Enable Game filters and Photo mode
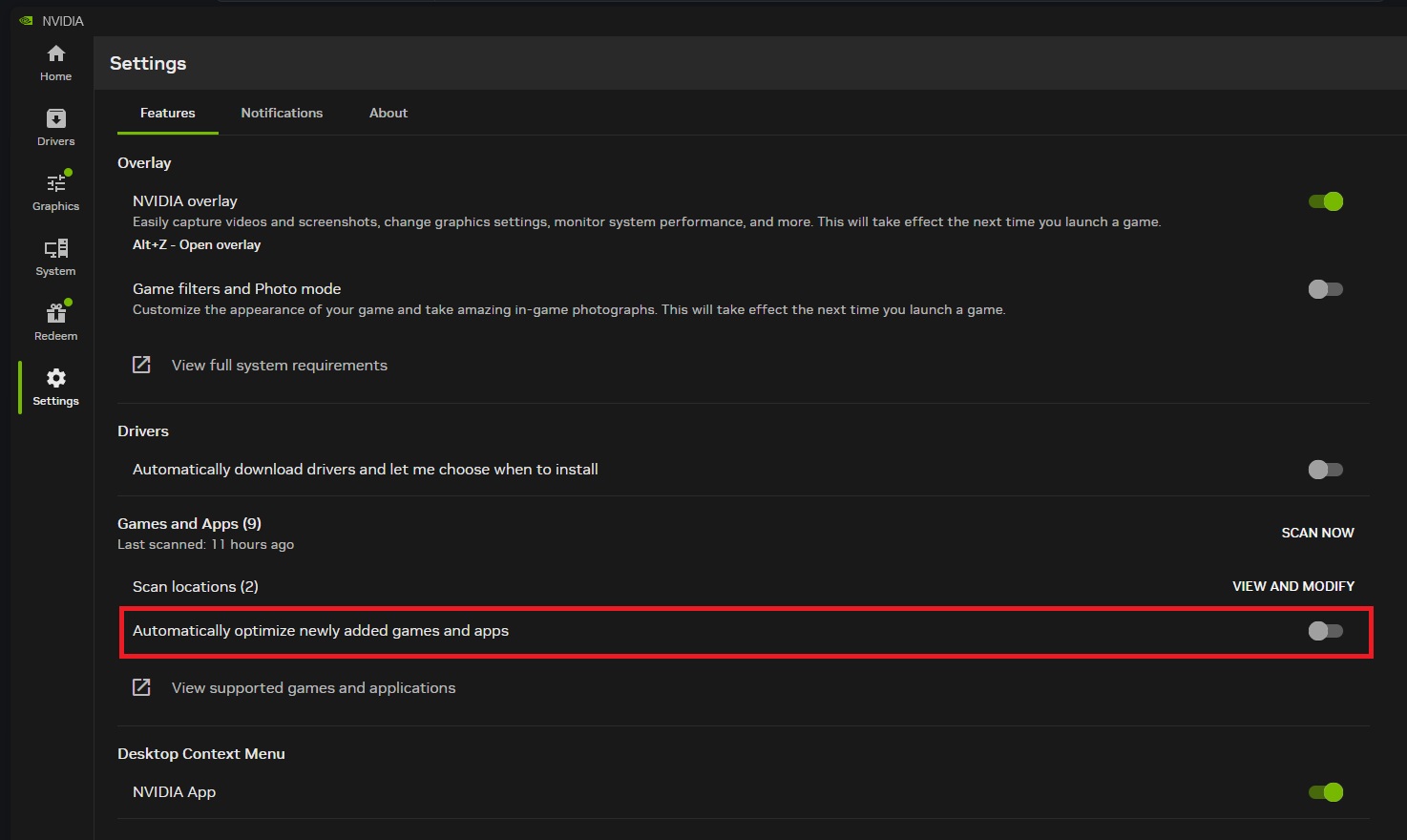The height and width of the screenshot is (840, 1407). 1326,289
